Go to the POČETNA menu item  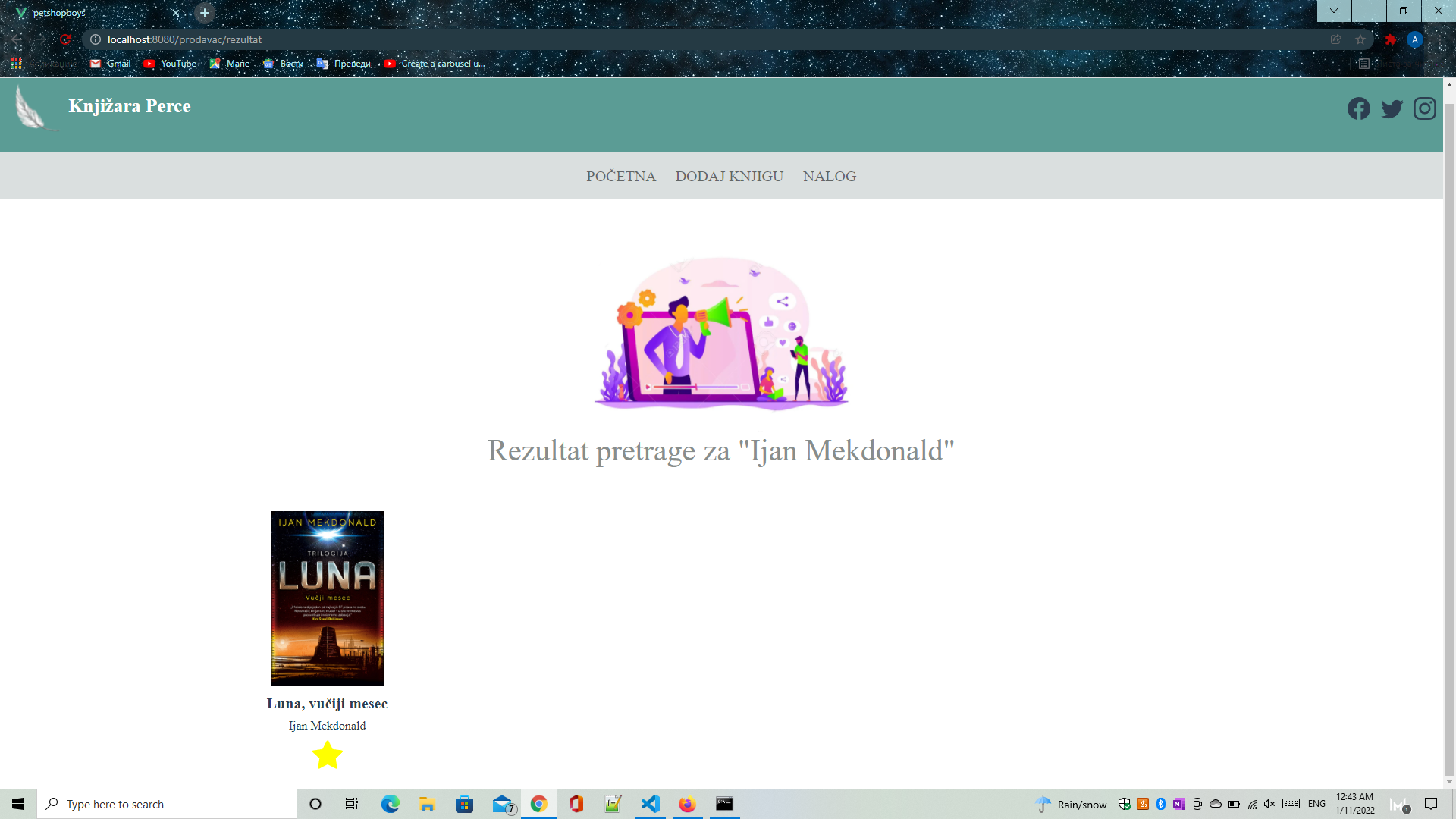(x=620, y=176)
